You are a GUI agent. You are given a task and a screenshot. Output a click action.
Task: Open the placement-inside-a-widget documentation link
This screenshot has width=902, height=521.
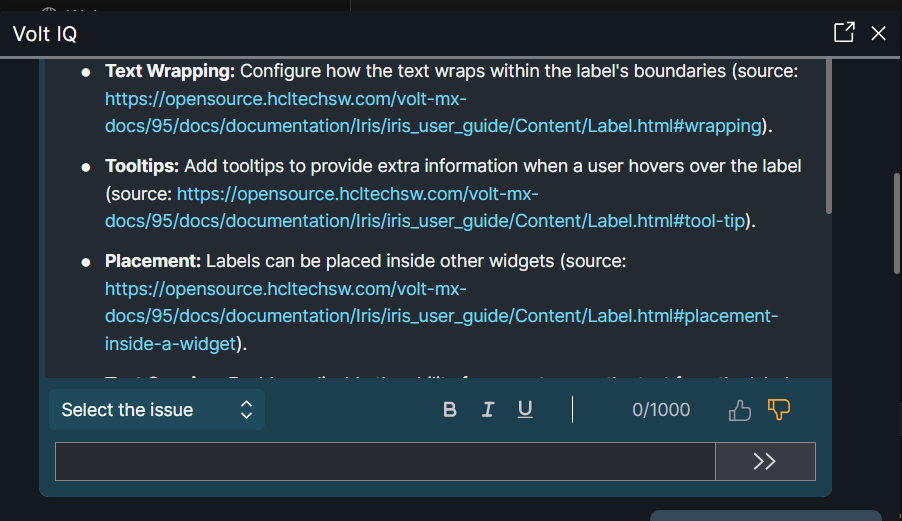point(441,316)
